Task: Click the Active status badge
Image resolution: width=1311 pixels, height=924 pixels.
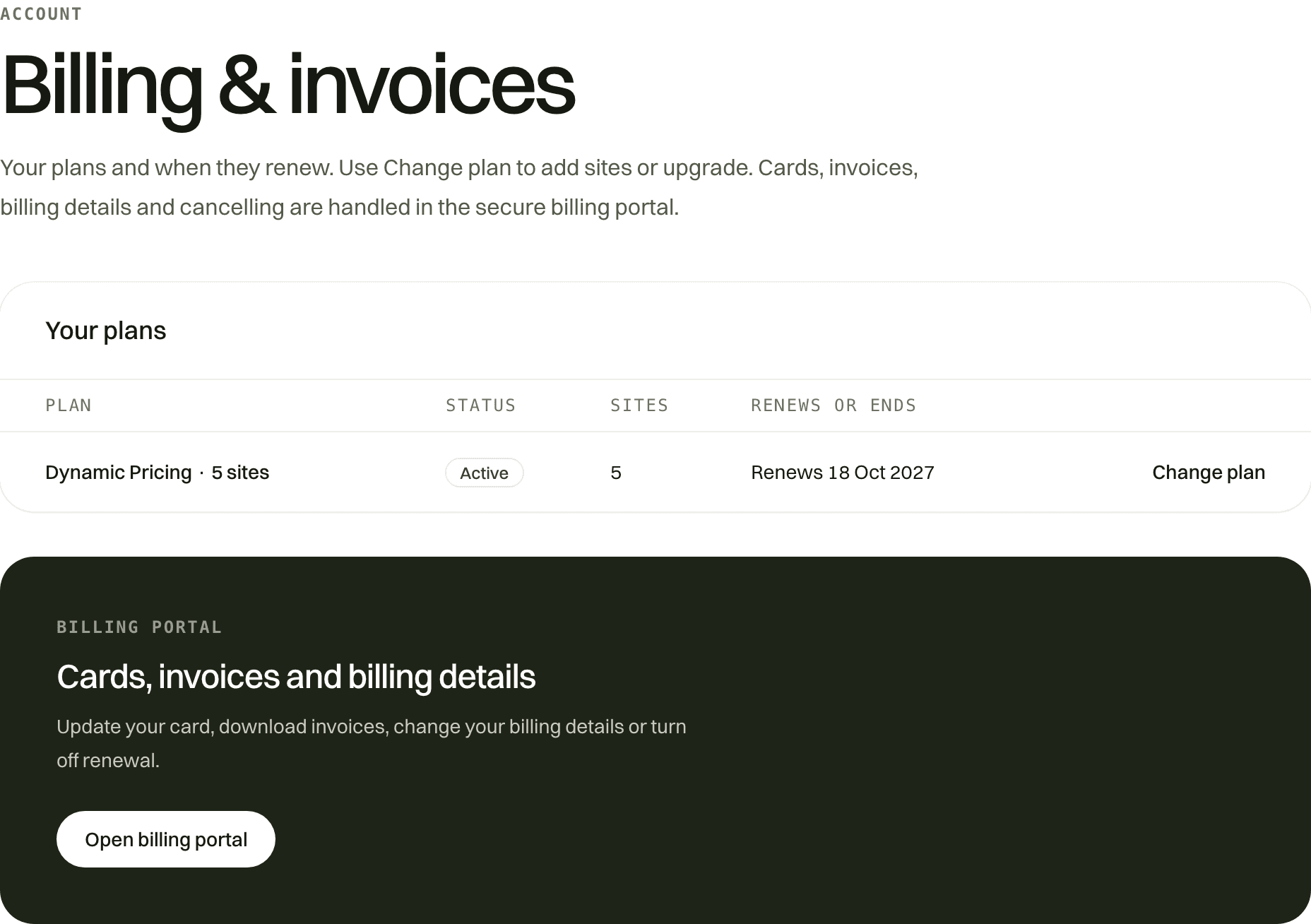Action: (x=485, y=473)
